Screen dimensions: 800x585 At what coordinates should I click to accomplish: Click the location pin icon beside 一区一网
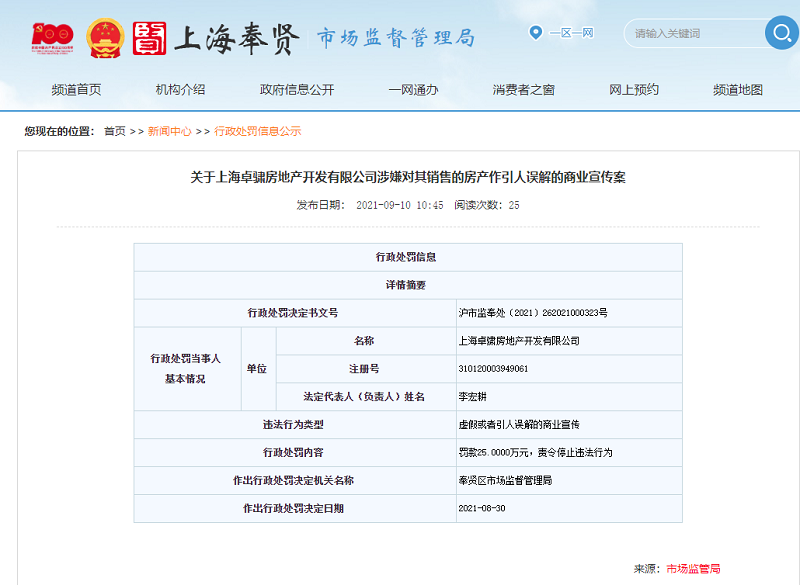click(x=537, y=31)
